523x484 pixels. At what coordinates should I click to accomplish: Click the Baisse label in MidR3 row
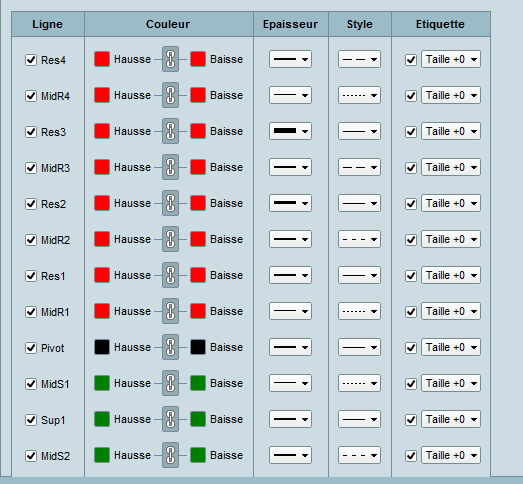[226, 167]
